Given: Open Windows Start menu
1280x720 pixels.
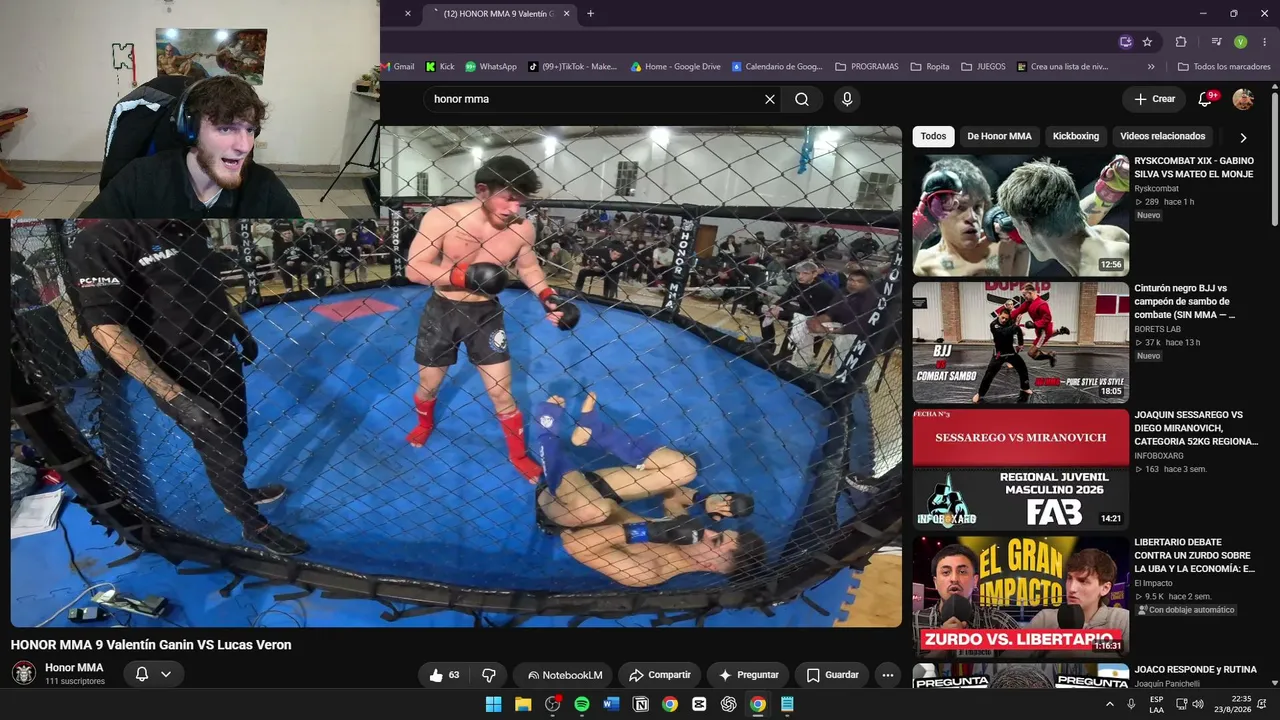Looking at the screenshot, I should 493,704.
